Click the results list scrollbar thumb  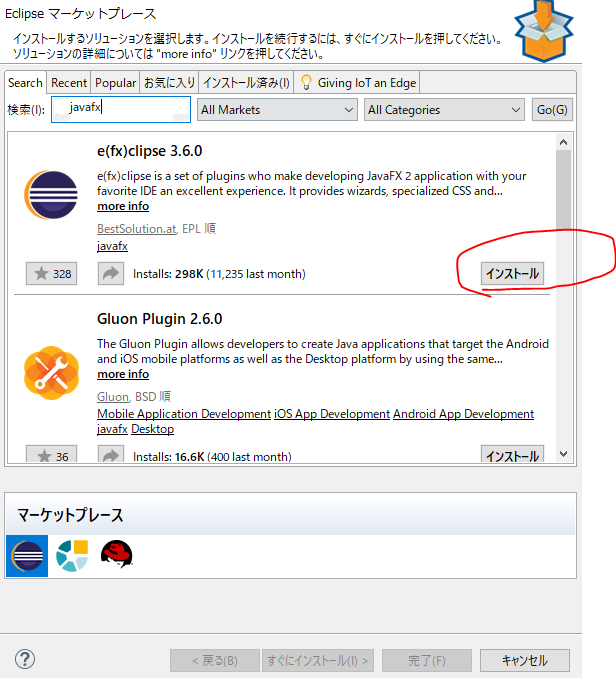click(x=563, y=189)
